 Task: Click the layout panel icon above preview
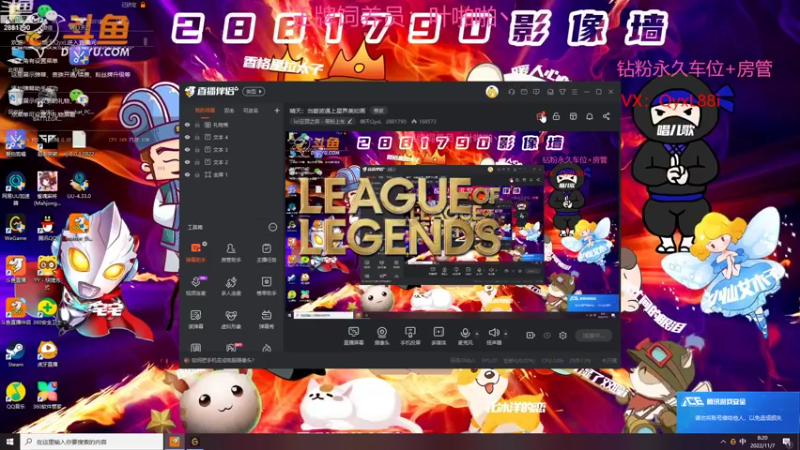[x=573, y=117]
